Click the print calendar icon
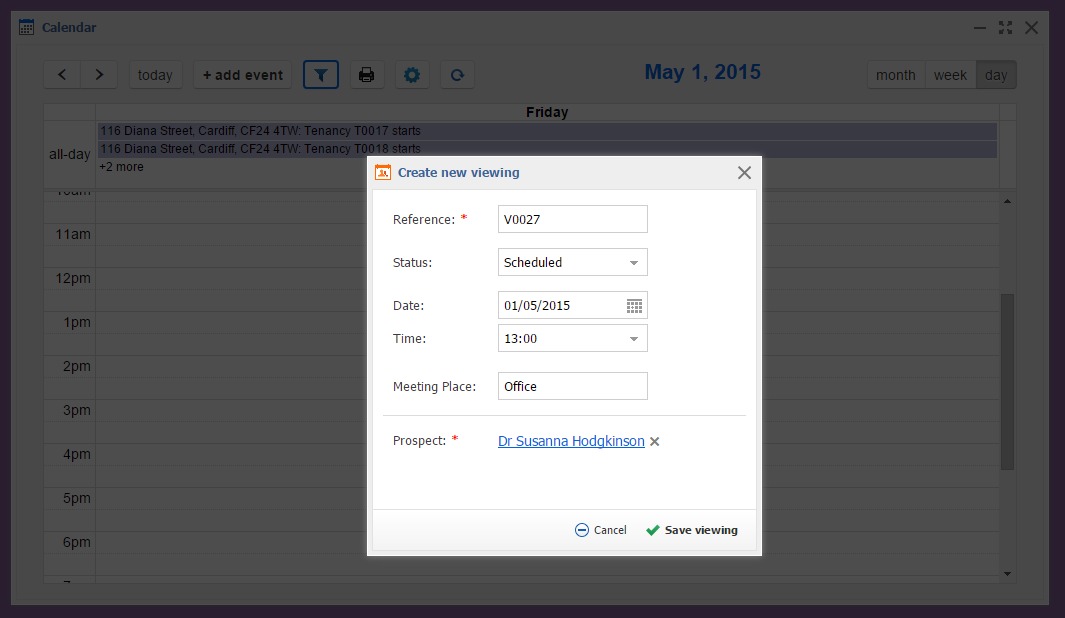This screenshot has height=618, width=1065. [x=366, y=75]
